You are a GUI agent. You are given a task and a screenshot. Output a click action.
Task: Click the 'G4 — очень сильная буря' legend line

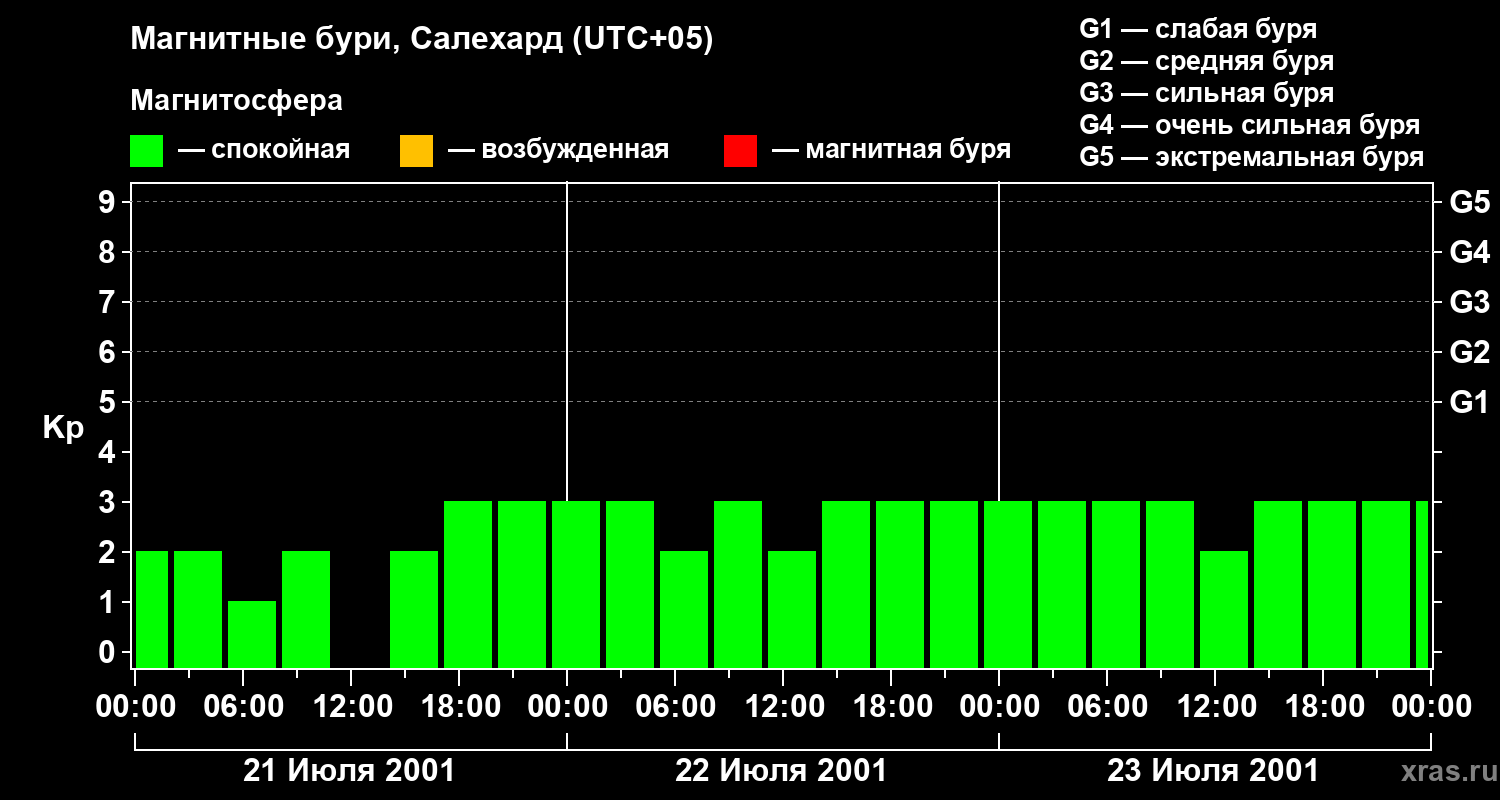1250,125
